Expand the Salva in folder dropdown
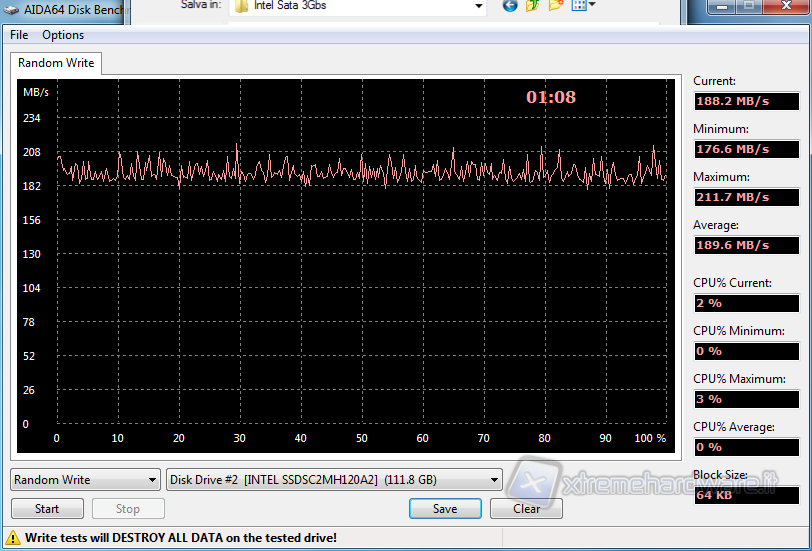This screenshot has height=551, width=812. coord(478,6)
